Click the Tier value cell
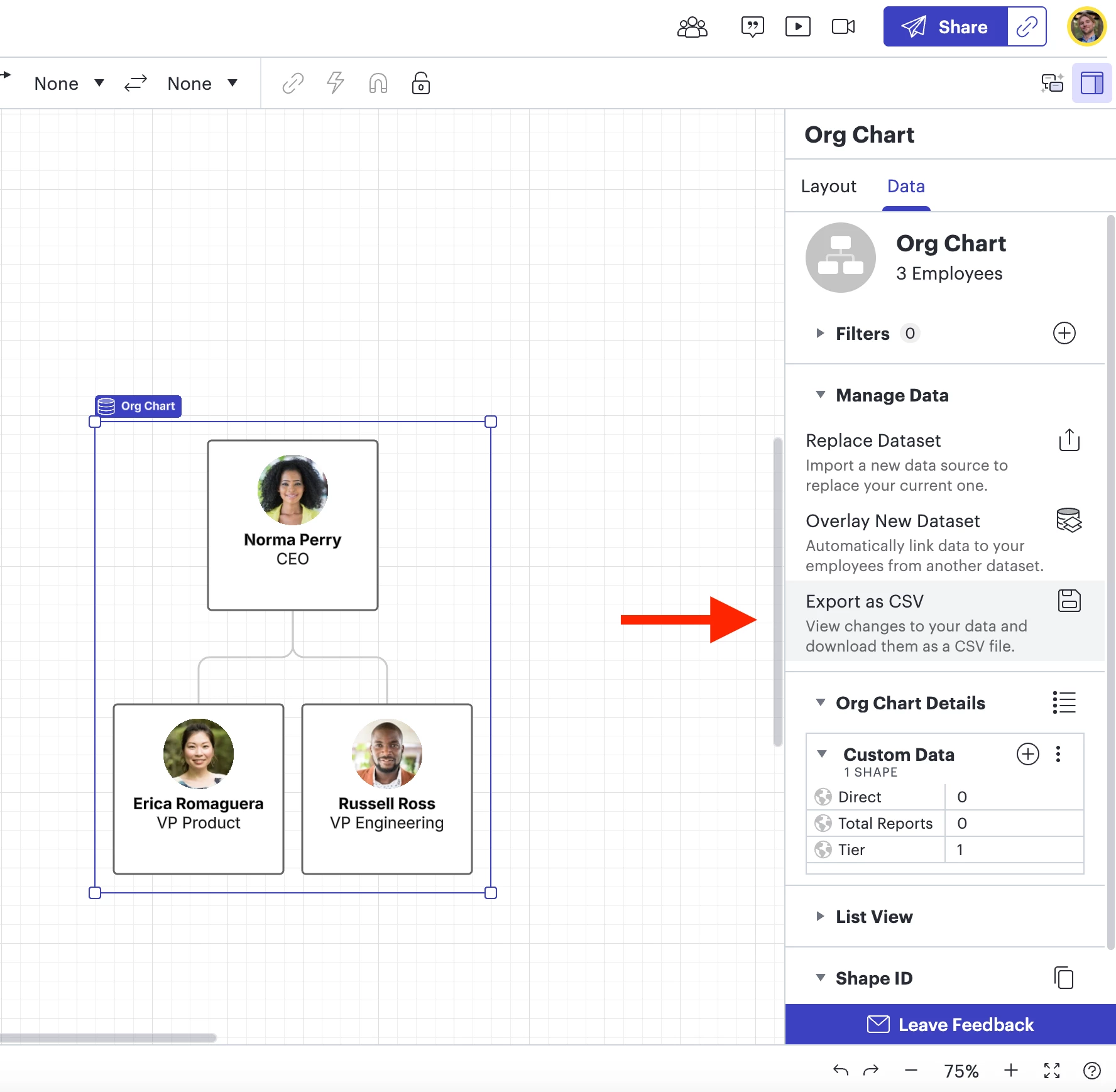The image size is (1116, 1092). click(1014, 849)
